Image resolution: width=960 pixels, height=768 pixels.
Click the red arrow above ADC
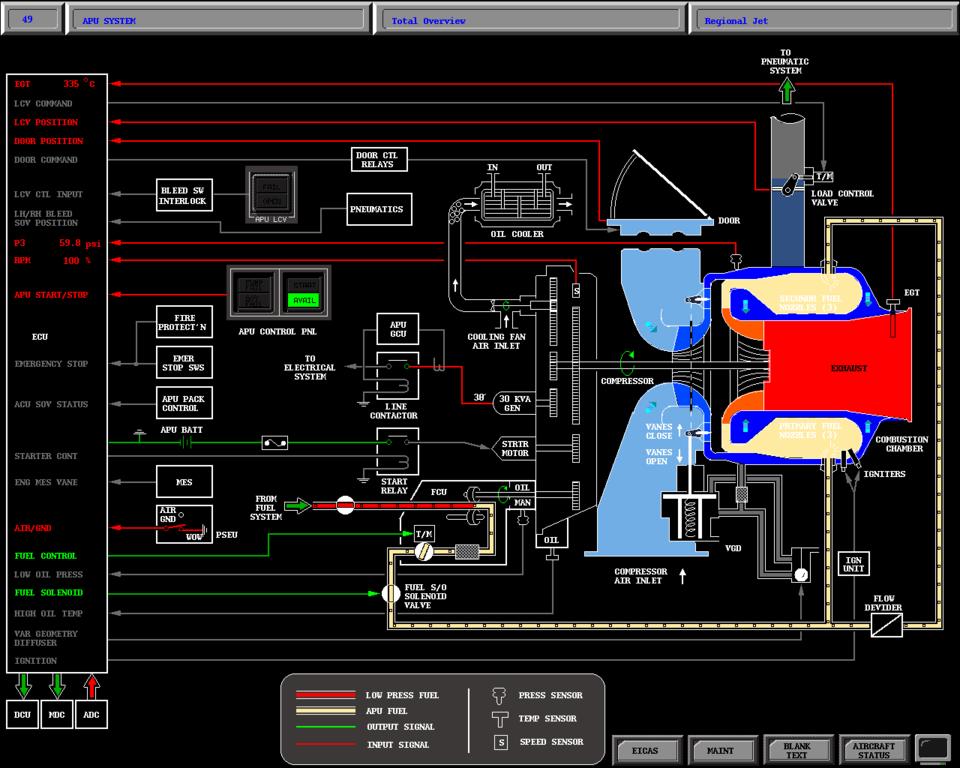[91, 686]
